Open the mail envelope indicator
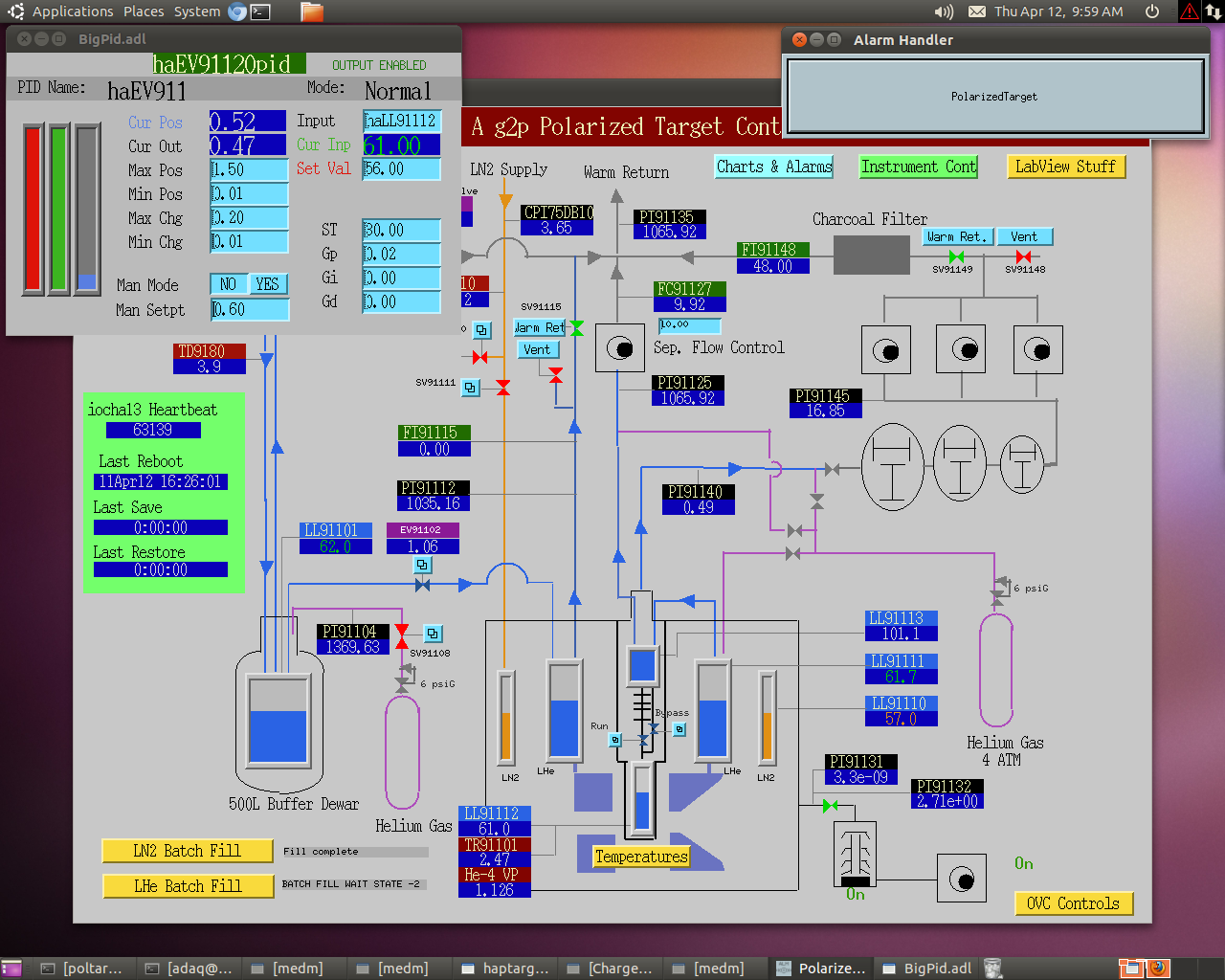The width and height of the screenshot is (1225, 980). (977, 11)
